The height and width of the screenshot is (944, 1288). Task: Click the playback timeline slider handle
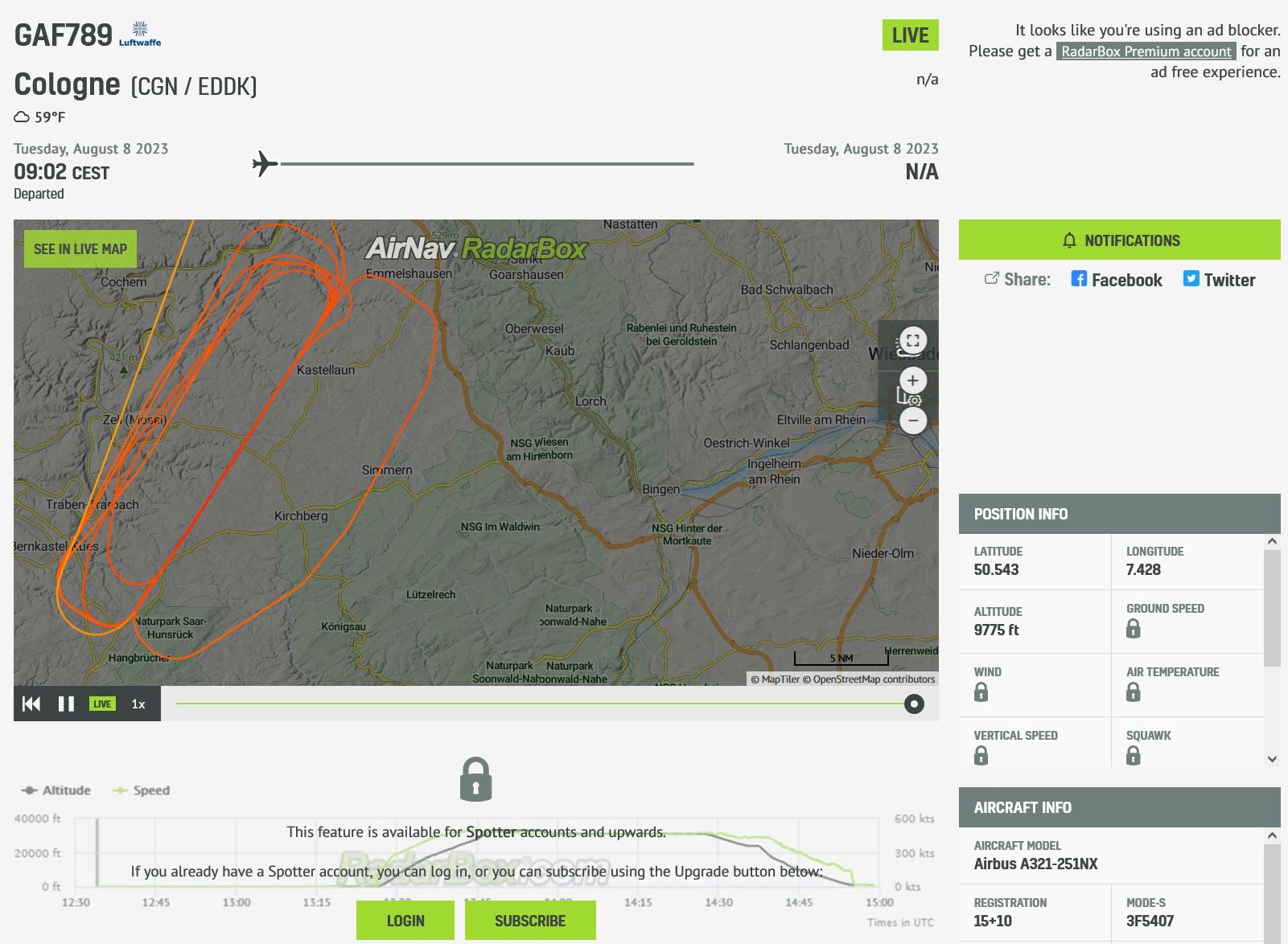coord(914,704)
